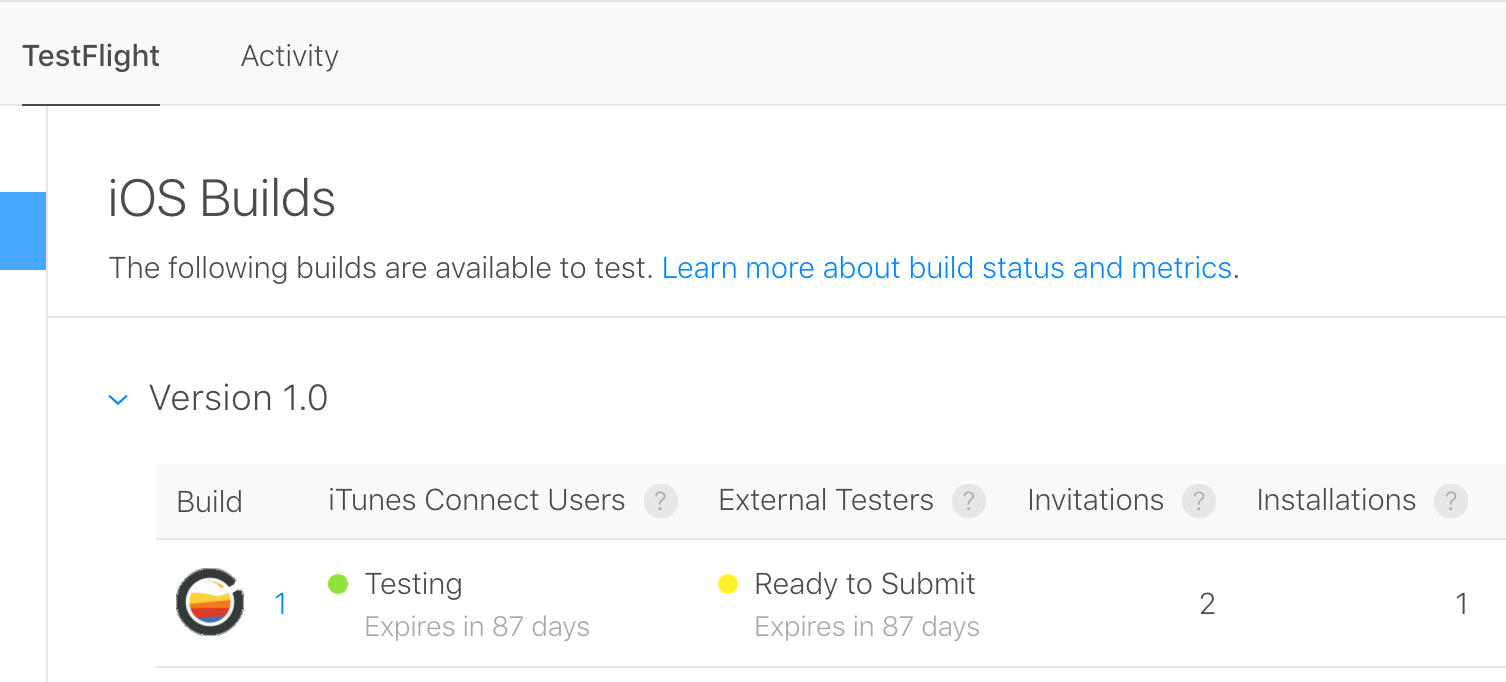Select the TestFlight tab
This screenshot has width=1506, height=682.
click(91, 56)
